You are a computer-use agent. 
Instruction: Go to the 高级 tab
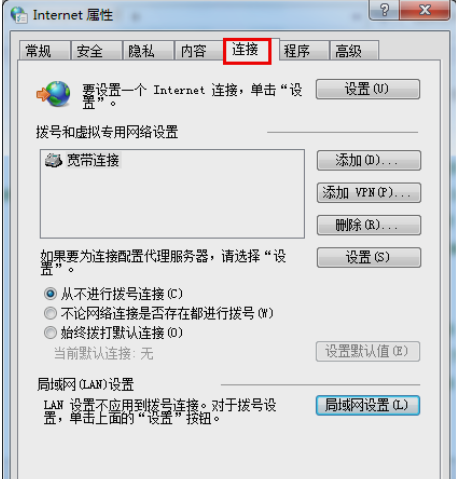pos(354,51)
